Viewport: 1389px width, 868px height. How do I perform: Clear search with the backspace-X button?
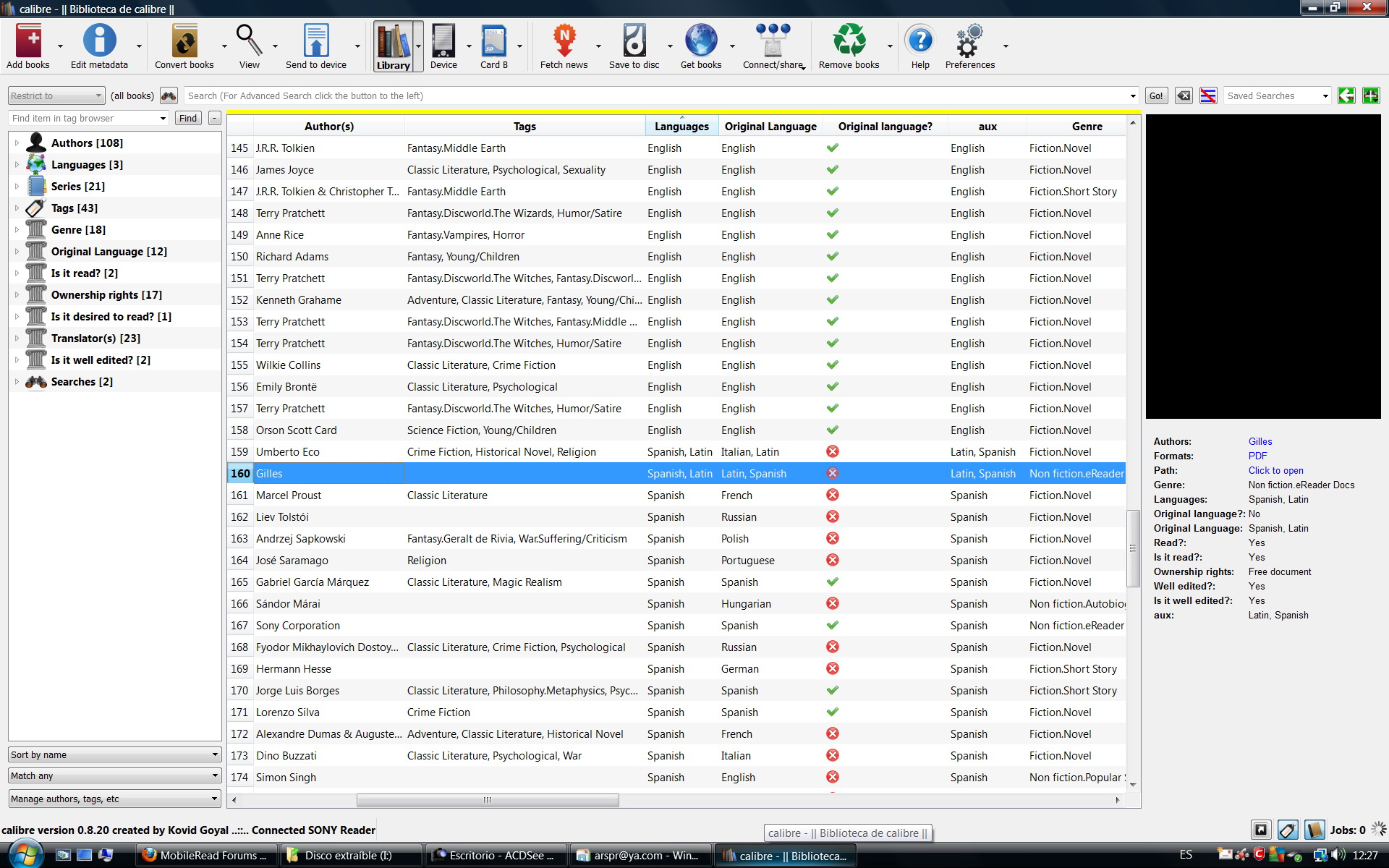point(1184,95)
